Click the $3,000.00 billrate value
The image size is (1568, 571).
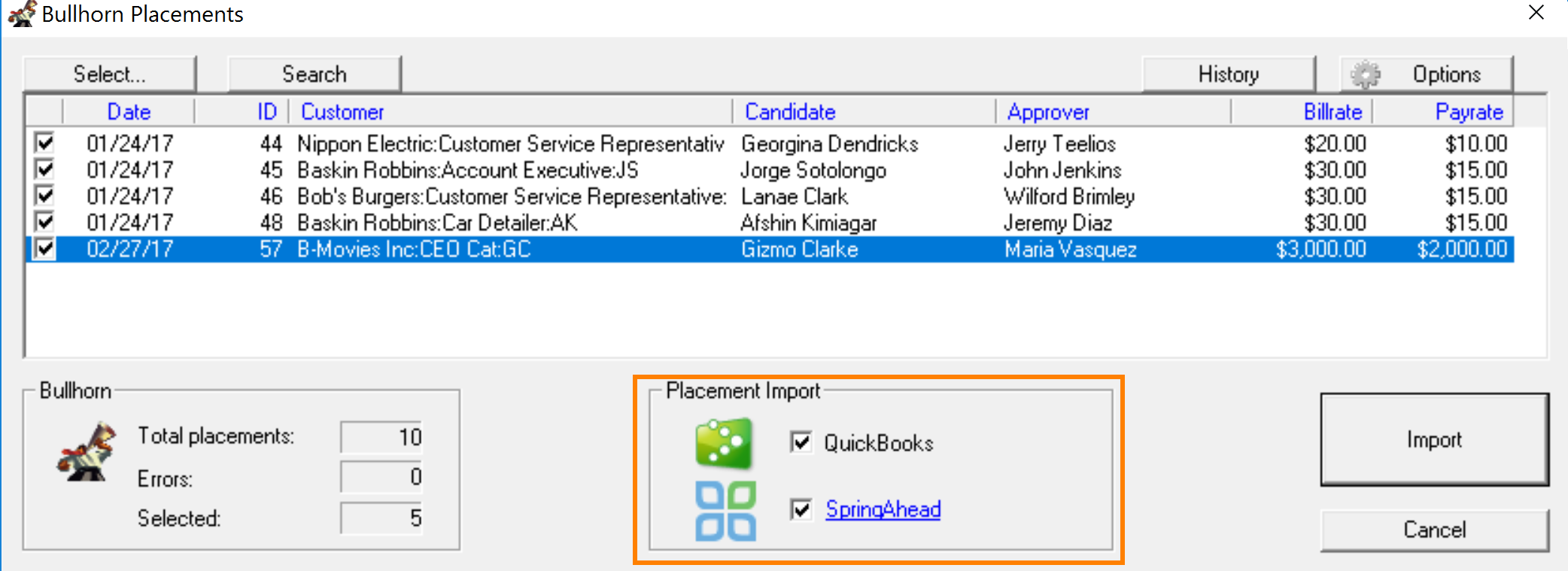pyautogui.click(x=1321, y=249)
